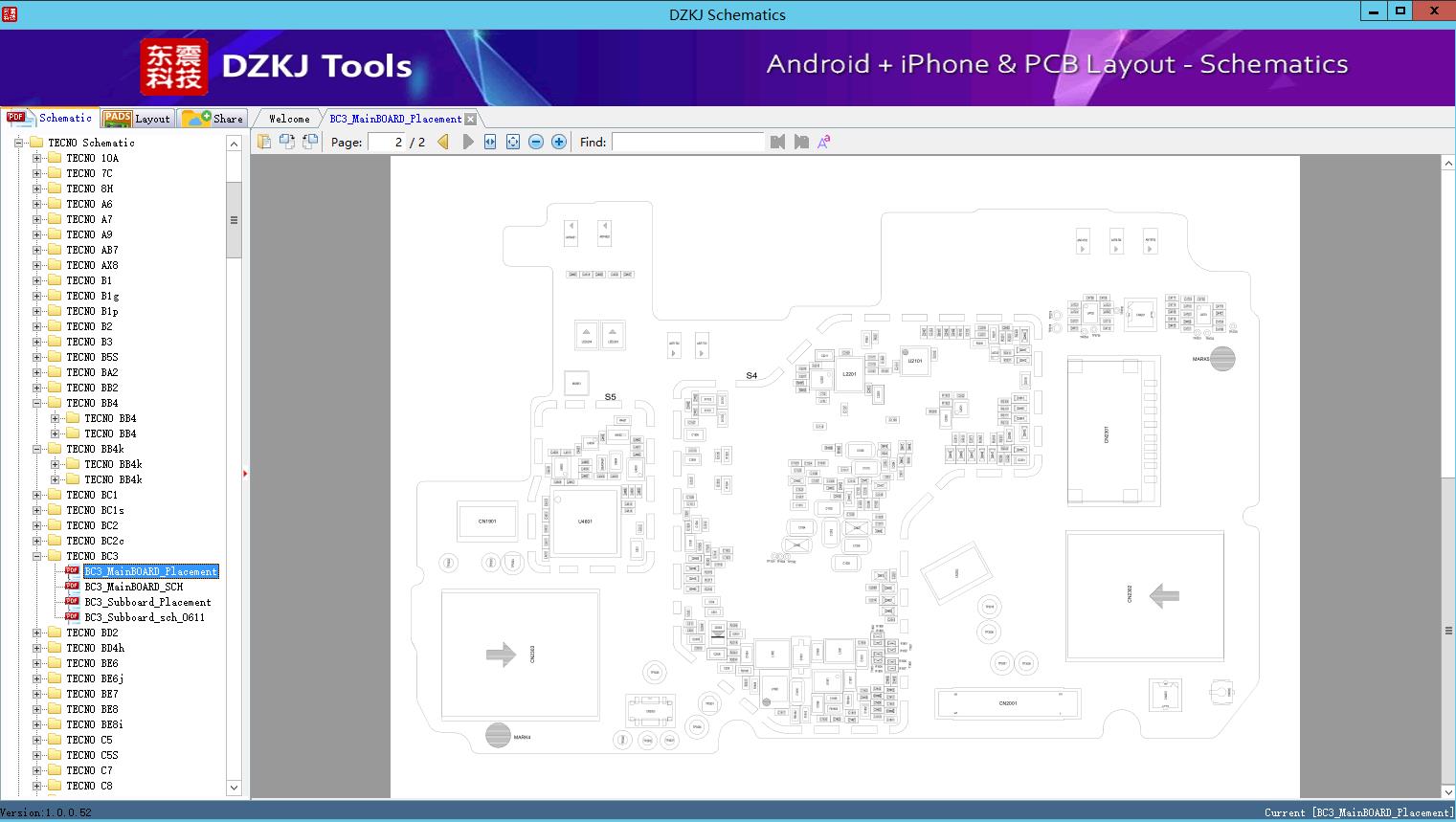Click the tree panel scrollbar thumb

click(234, 219)
